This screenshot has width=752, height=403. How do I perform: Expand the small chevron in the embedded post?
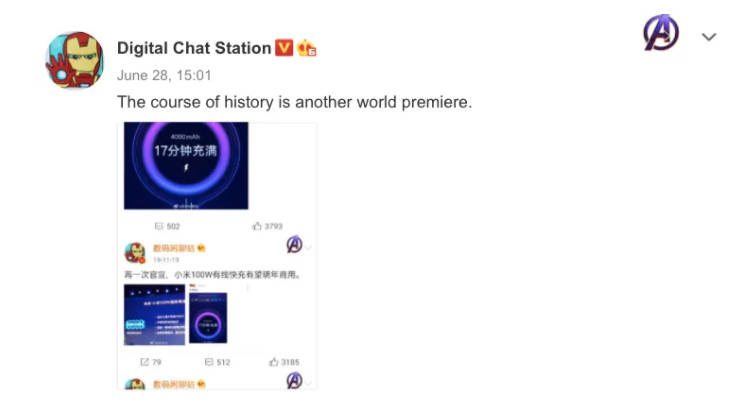309,248
